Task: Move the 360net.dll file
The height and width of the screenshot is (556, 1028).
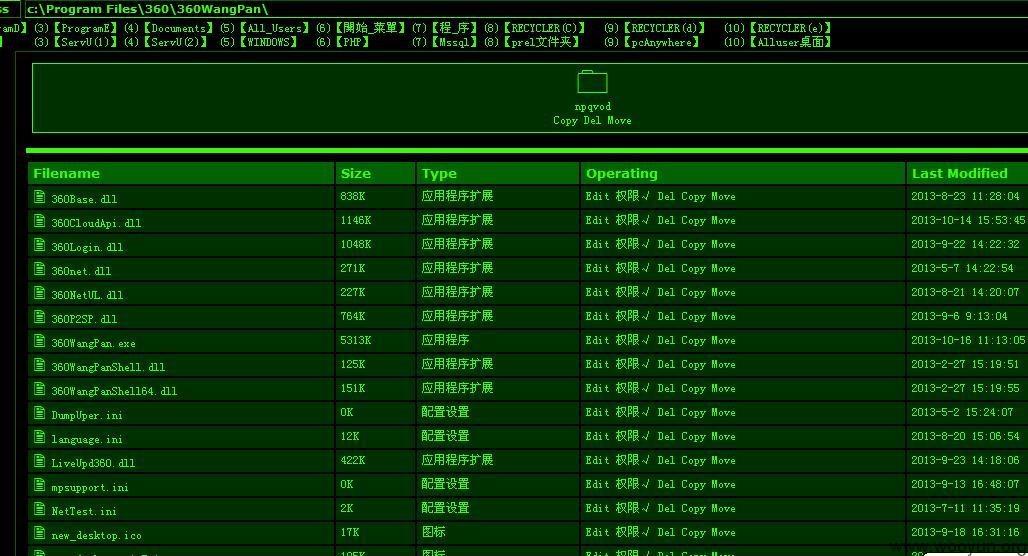Action: [723, 269]
